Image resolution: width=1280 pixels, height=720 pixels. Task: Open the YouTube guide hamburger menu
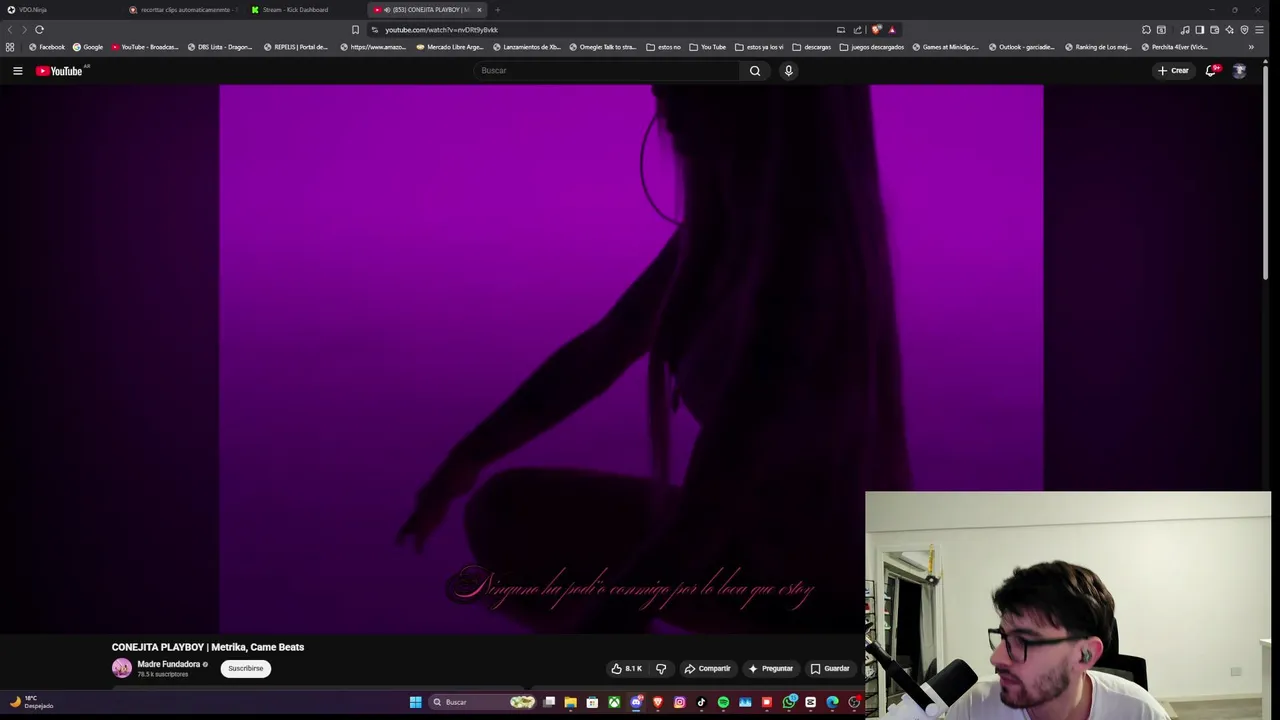[17, 71]
